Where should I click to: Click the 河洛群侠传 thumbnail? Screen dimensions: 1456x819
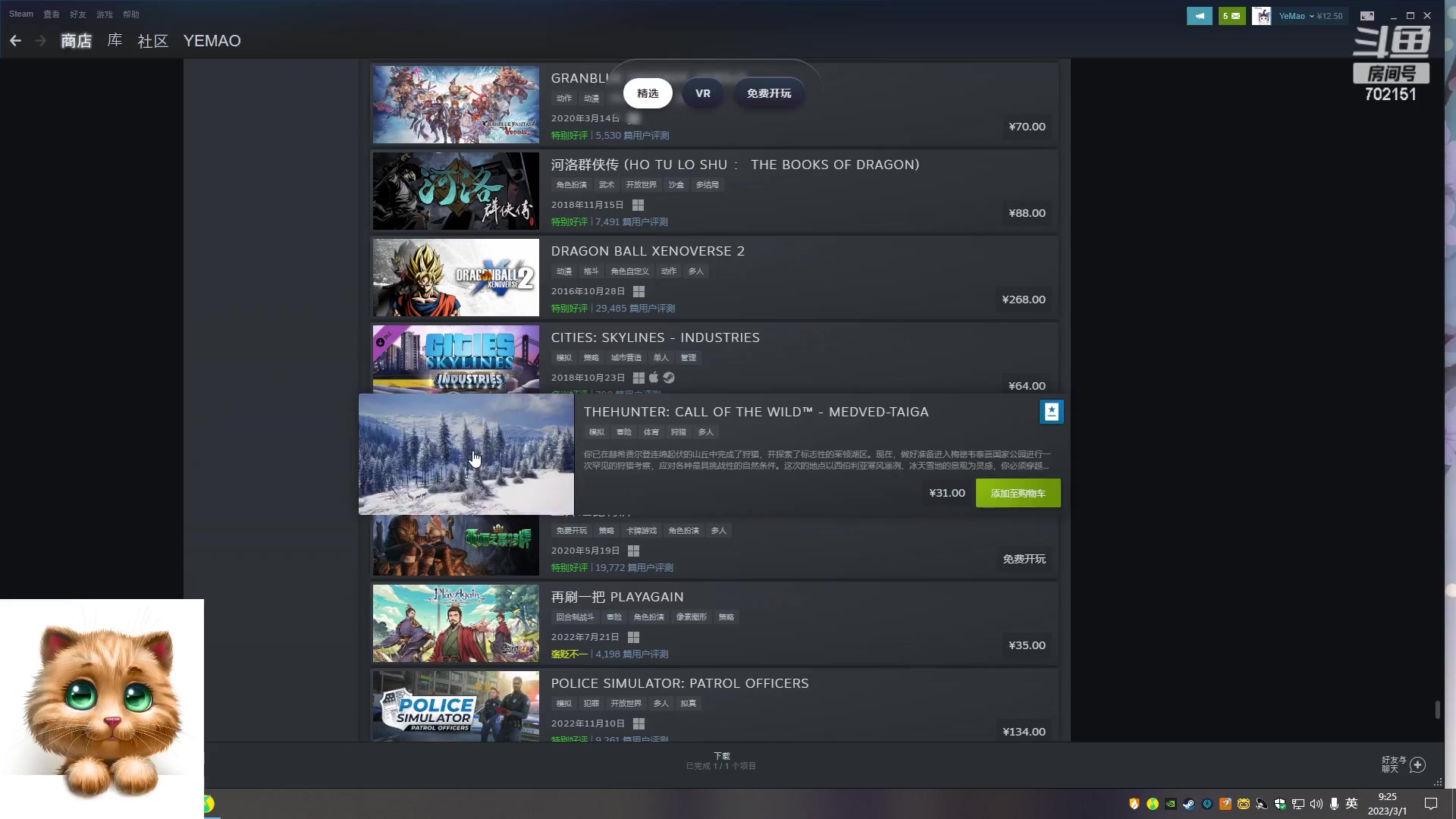(456, 191)
